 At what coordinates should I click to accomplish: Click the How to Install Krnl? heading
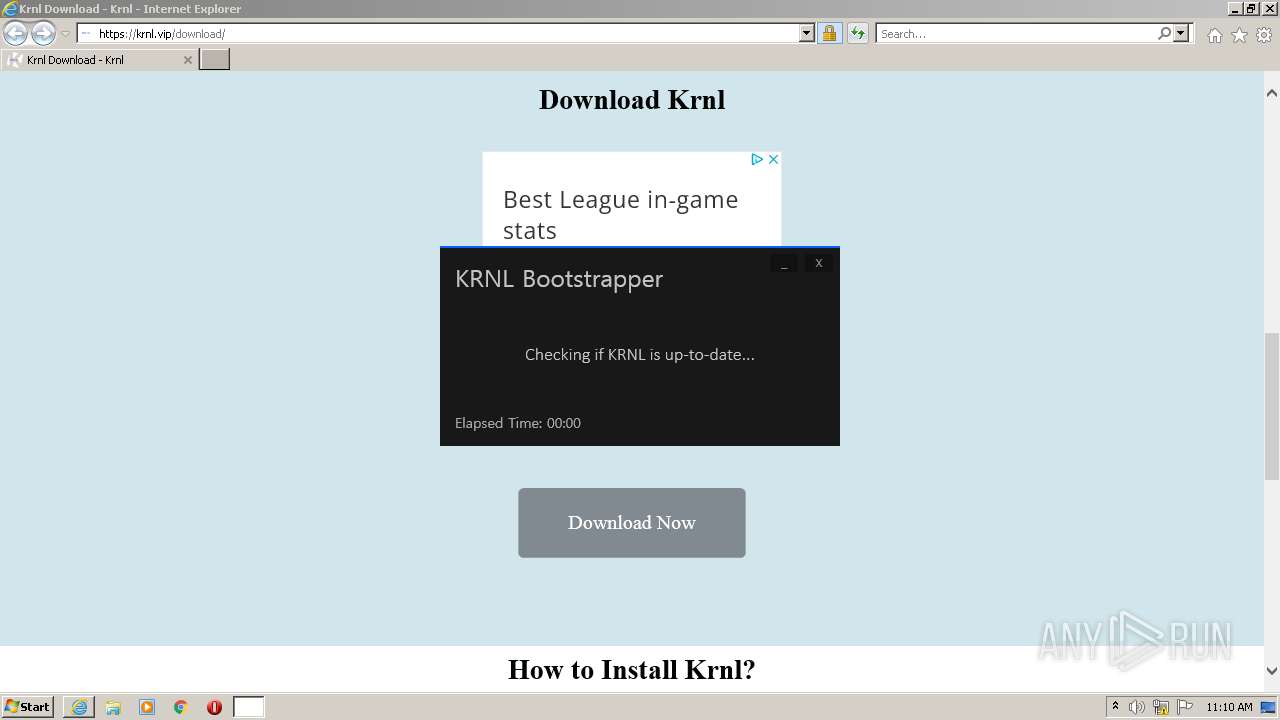coord(632,669)
